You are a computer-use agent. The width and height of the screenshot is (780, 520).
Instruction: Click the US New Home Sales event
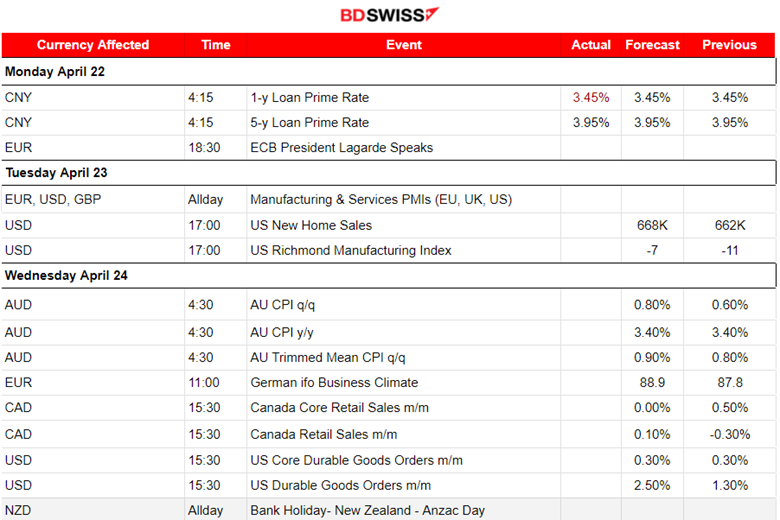pos(310,225)
